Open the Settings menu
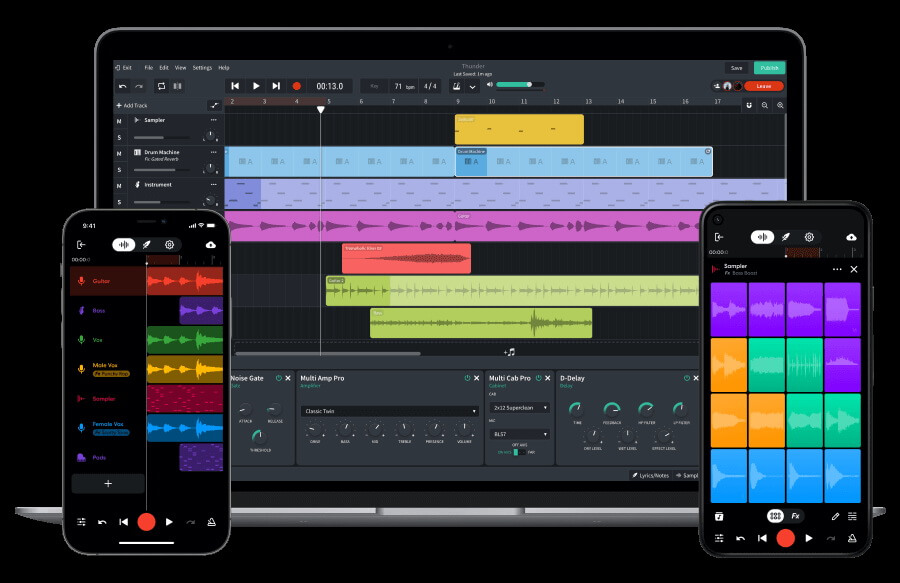This screenshot has width=900, height=583. pyautogui.click(x=202, y=68)
